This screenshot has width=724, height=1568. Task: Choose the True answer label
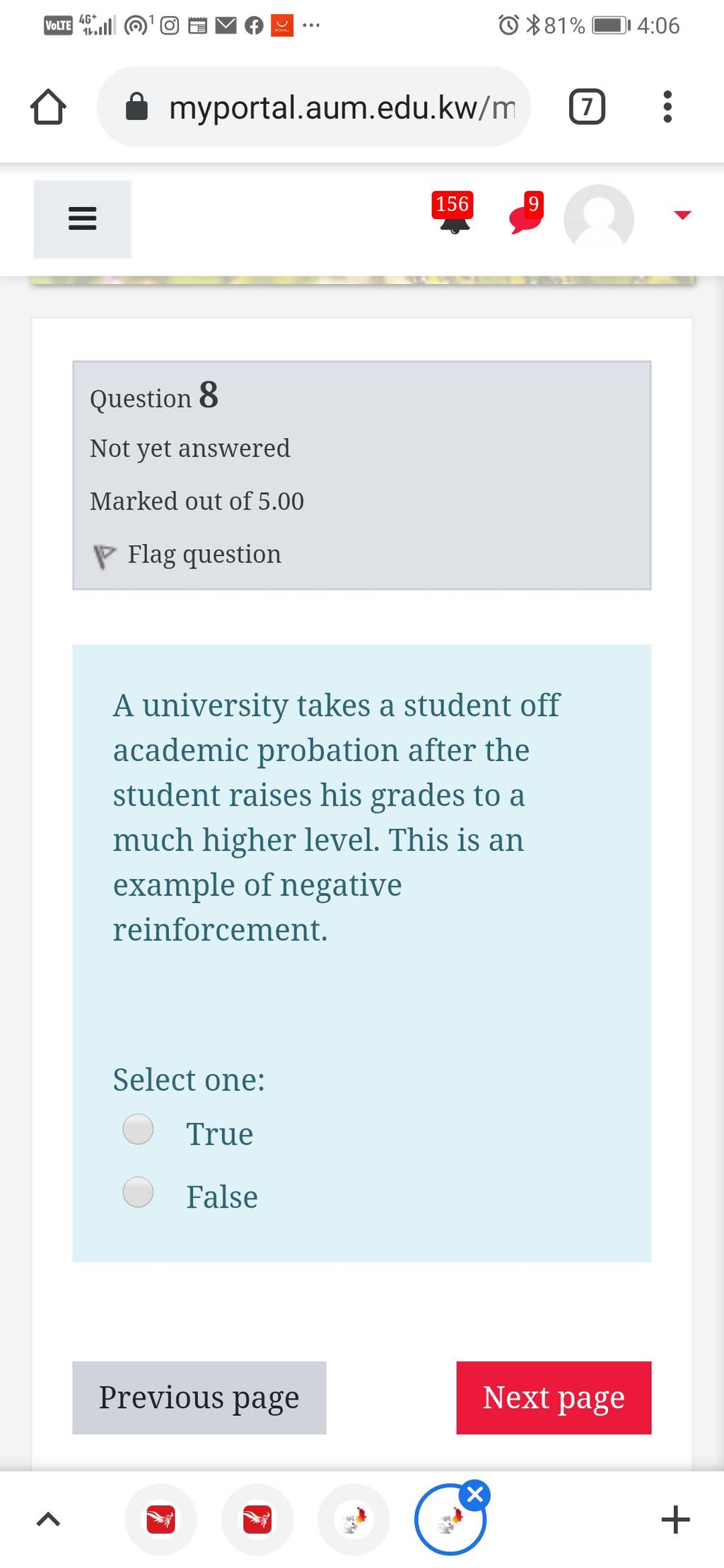pyautogui.click(x=220, y=1134)
